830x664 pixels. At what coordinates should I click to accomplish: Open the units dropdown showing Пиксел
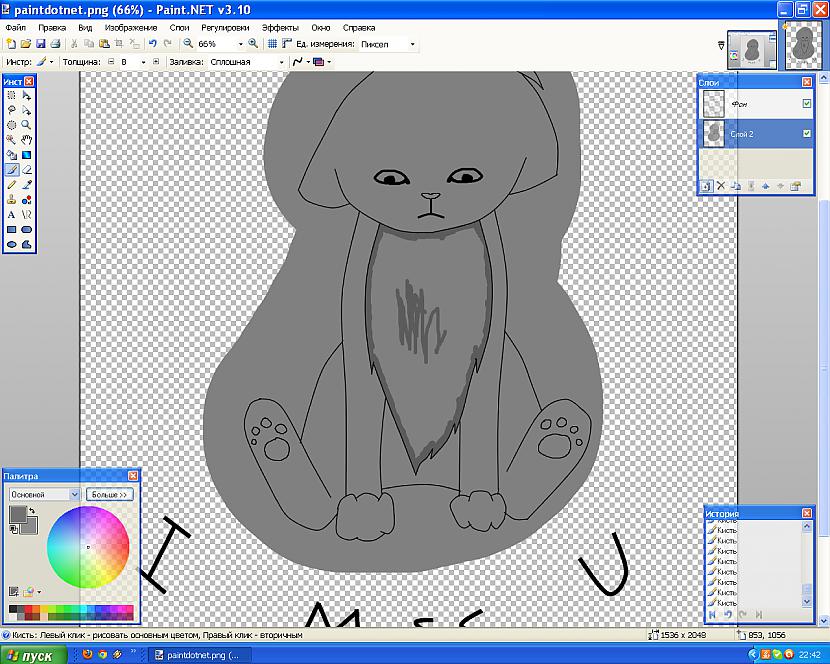pyautogui.click(x=412, y=44)
